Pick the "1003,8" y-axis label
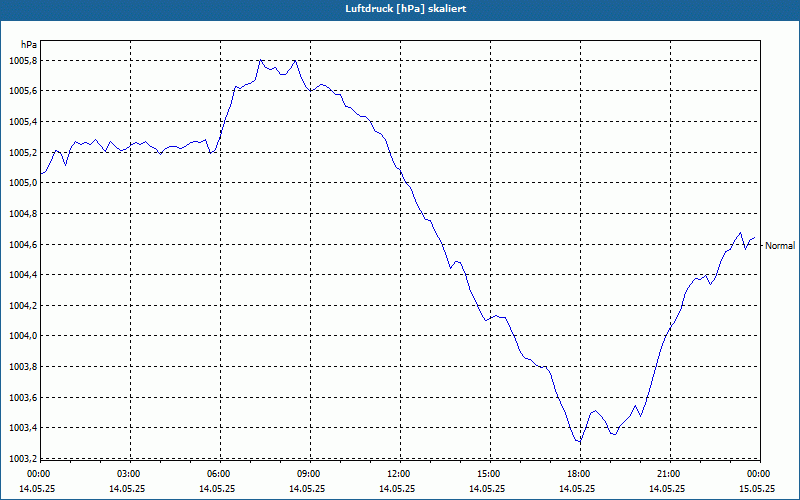The width and height of the screenshot is (800, 500). [x=23, y=367]
